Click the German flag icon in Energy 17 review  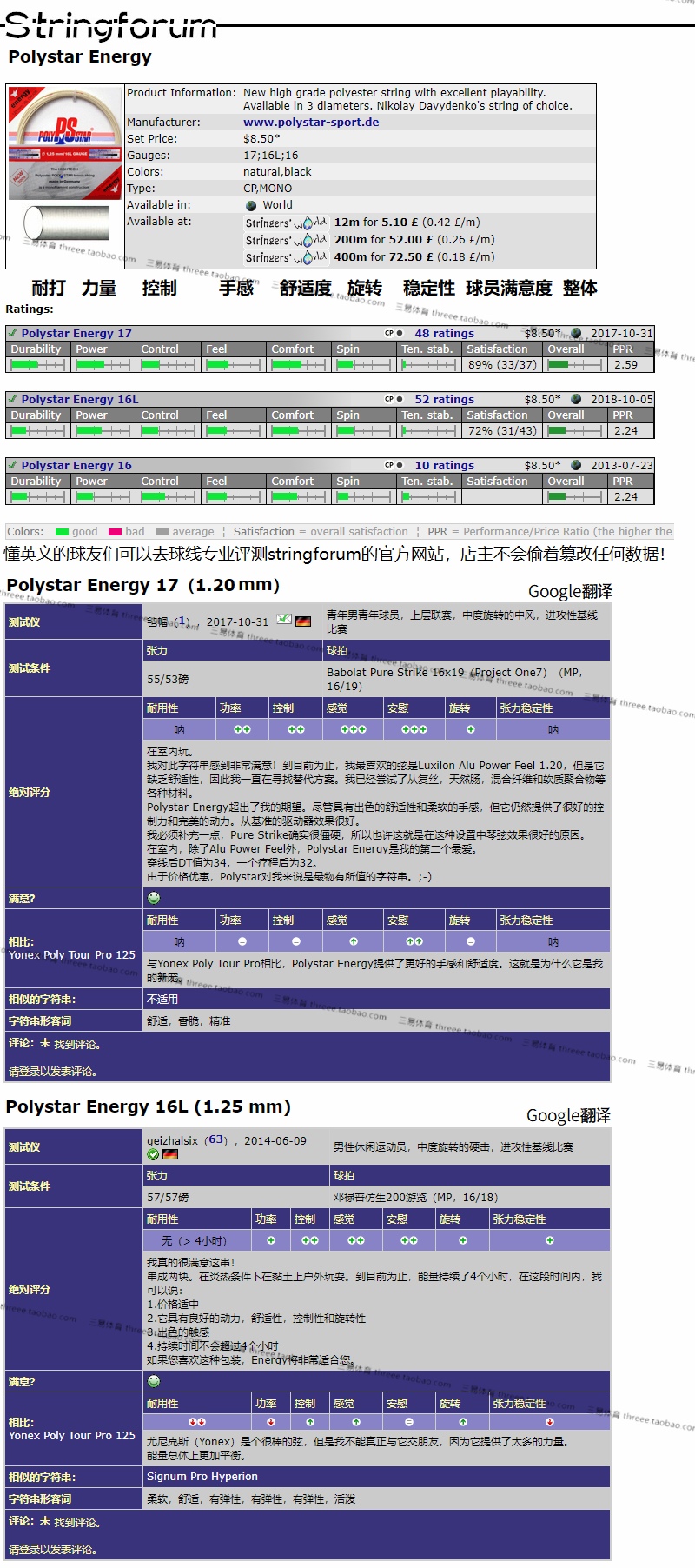click(303, 621)
